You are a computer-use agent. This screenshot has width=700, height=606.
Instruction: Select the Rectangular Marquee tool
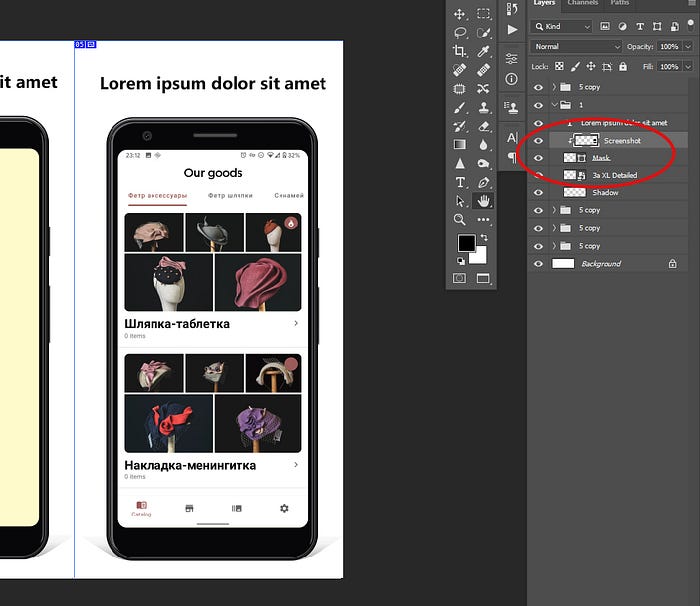[x=483, y=14]
